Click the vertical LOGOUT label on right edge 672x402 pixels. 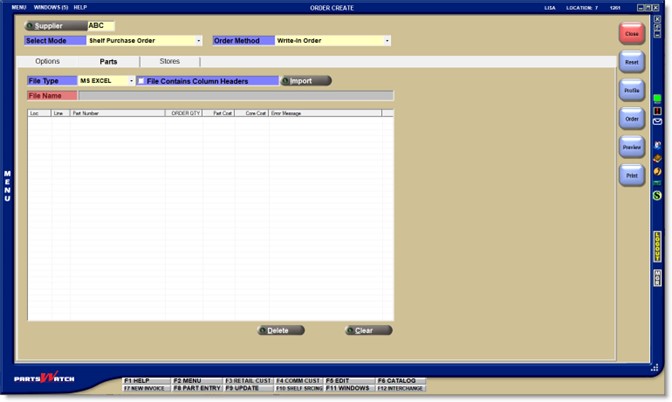657,246
